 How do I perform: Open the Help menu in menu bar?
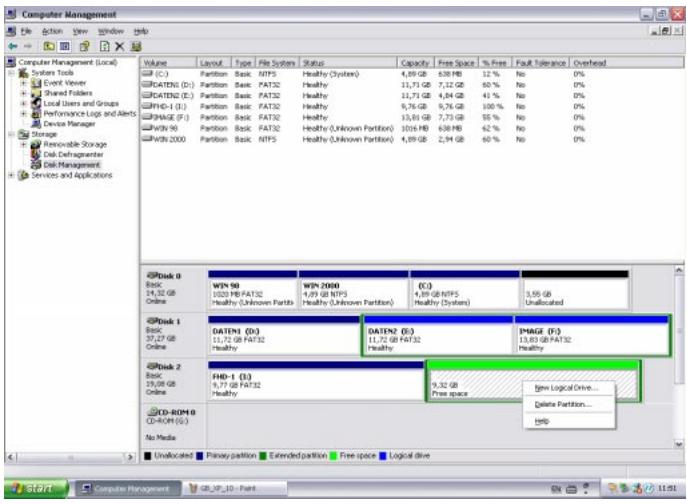point(141,31)
